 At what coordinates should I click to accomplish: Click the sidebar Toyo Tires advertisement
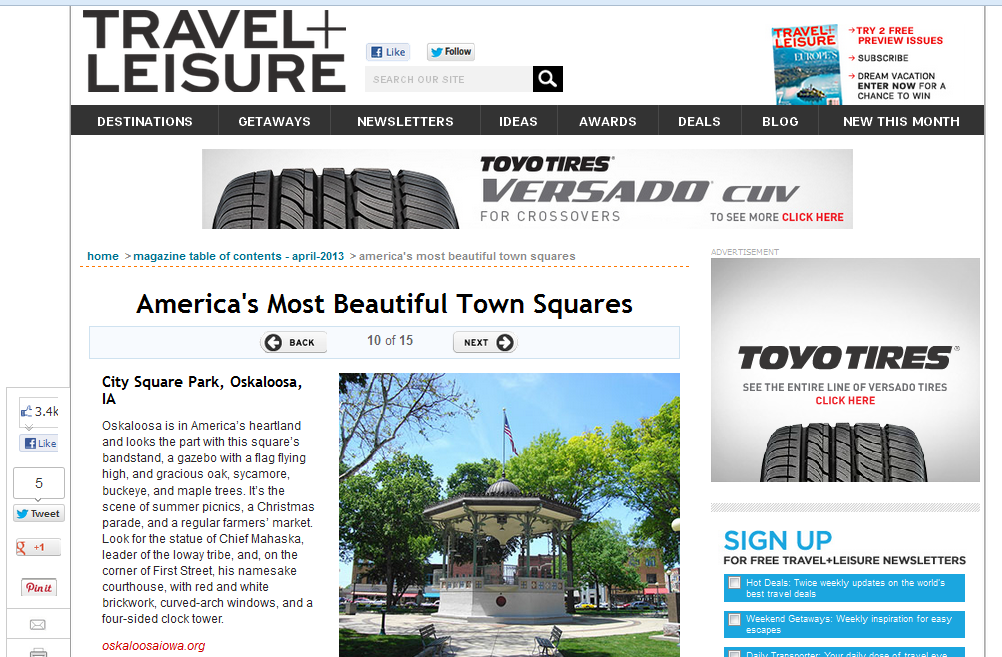coord(845,370)
